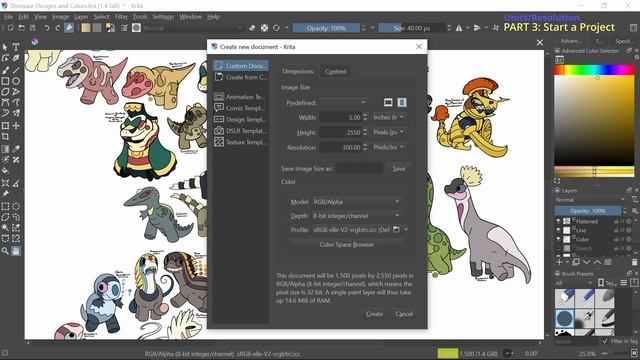Open the Filter menu
The image size is (640, 360).
pos(121,17)
